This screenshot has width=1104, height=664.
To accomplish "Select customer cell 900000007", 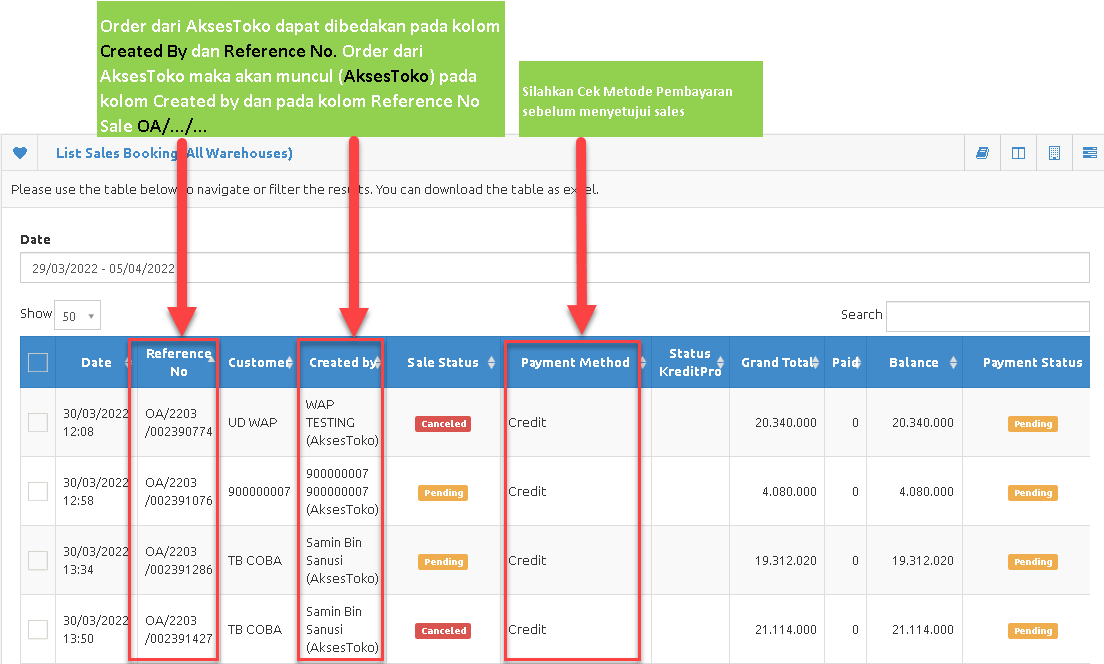I will click(x=258, y=491).
